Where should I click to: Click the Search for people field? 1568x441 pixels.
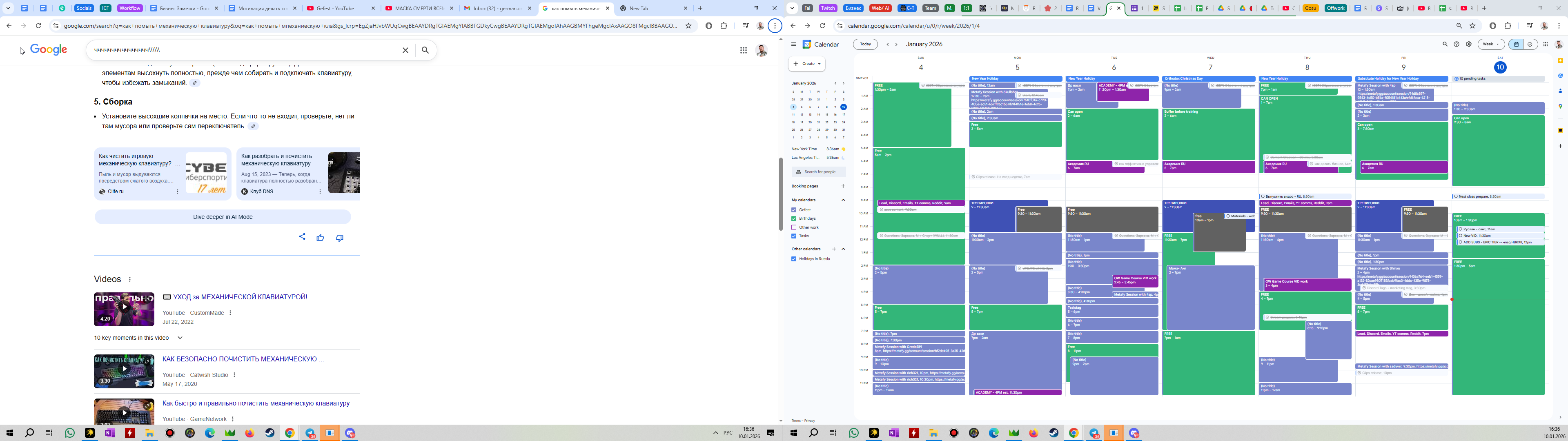point(819,172)
